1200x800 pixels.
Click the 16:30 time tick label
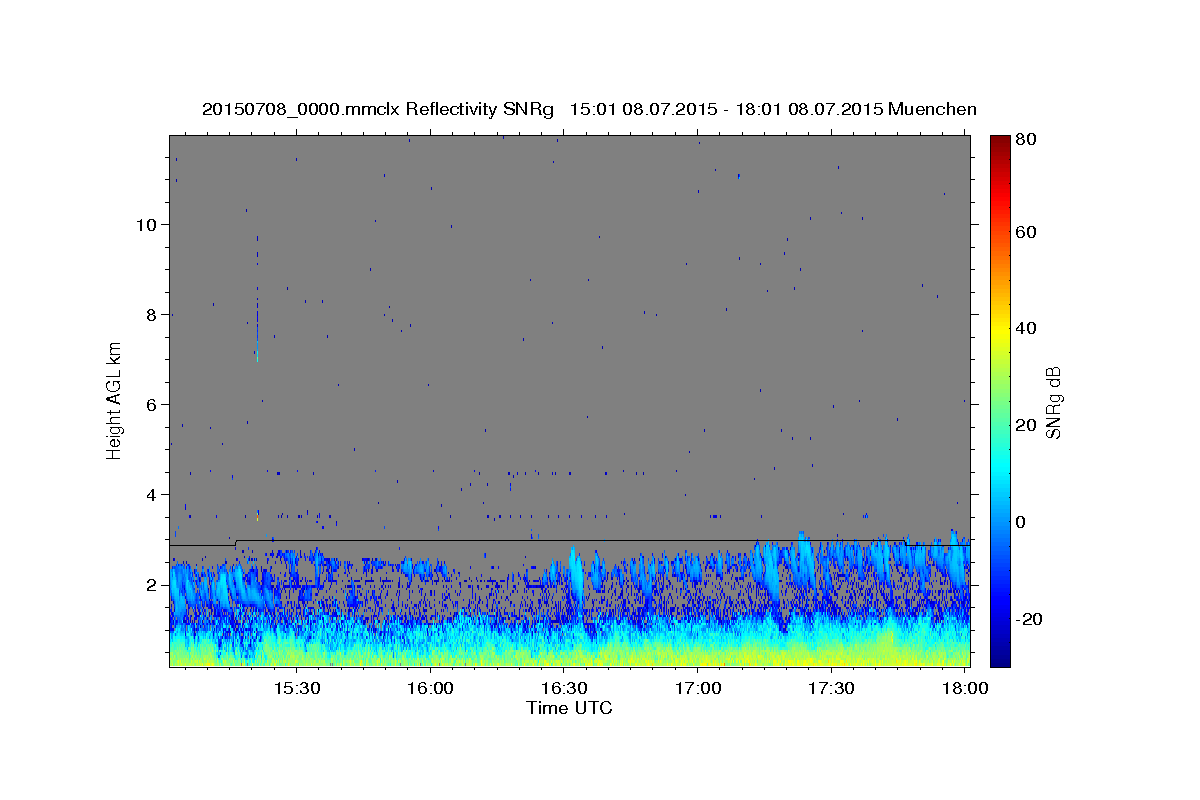(564, 689)
